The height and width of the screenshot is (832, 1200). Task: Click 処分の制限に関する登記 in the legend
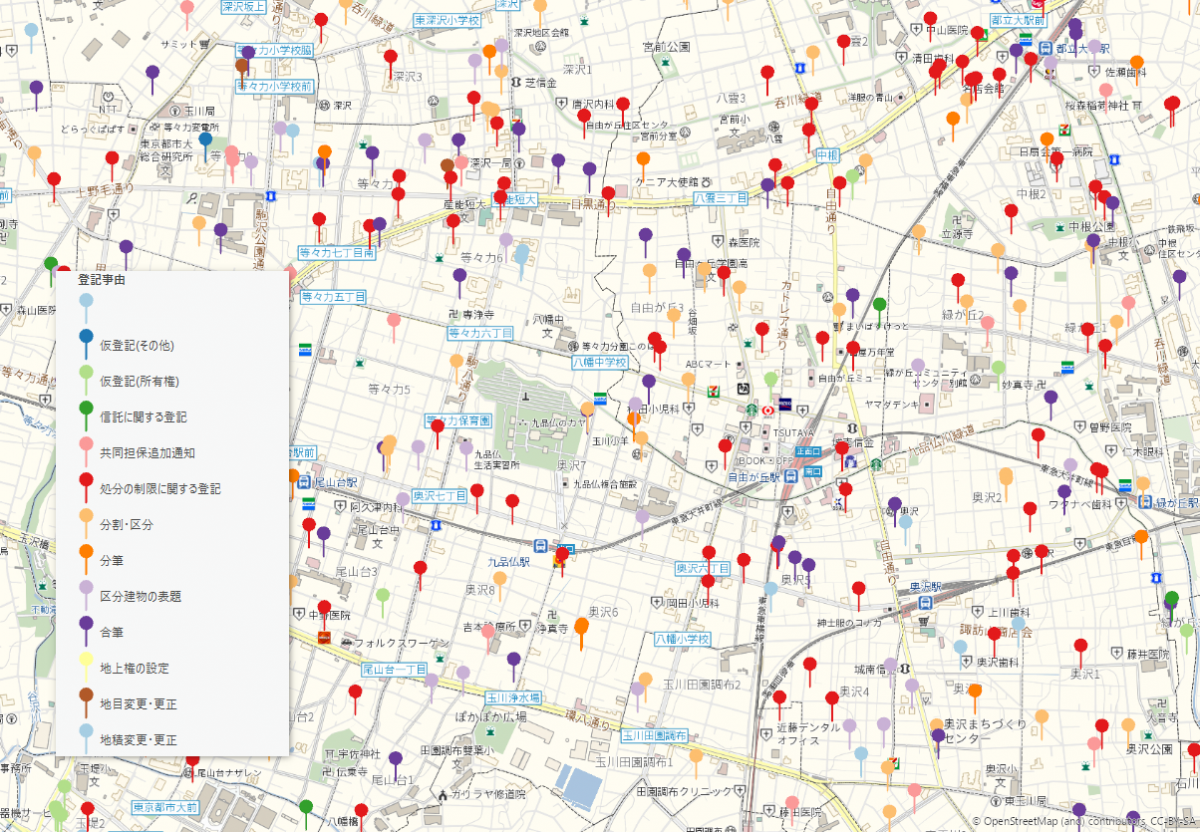pos(159,488)
